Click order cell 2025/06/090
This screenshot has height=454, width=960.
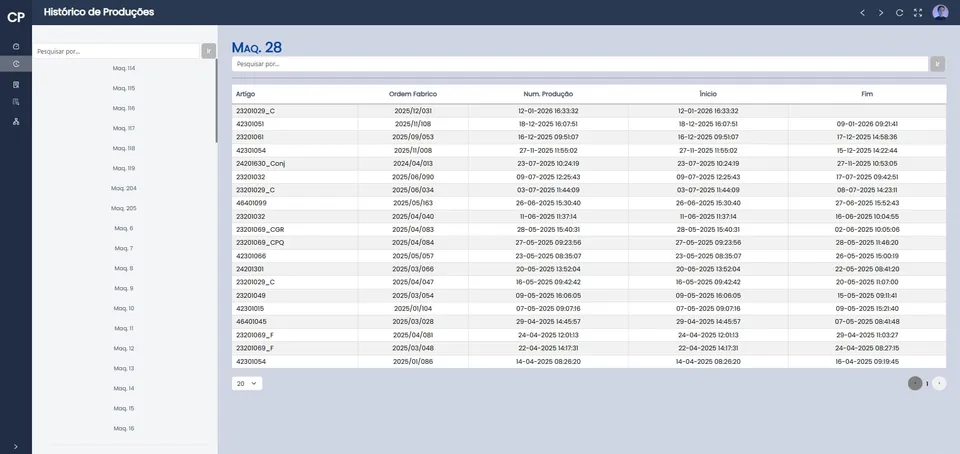[413, 177]
